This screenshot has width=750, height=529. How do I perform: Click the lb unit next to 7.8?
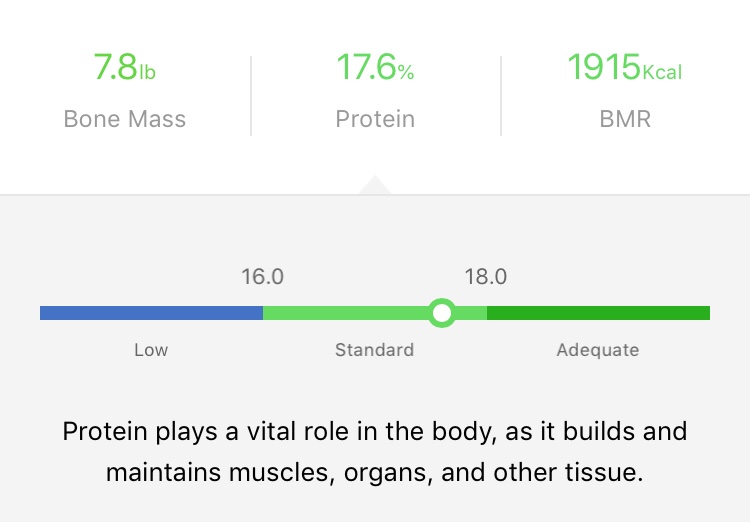147,72
